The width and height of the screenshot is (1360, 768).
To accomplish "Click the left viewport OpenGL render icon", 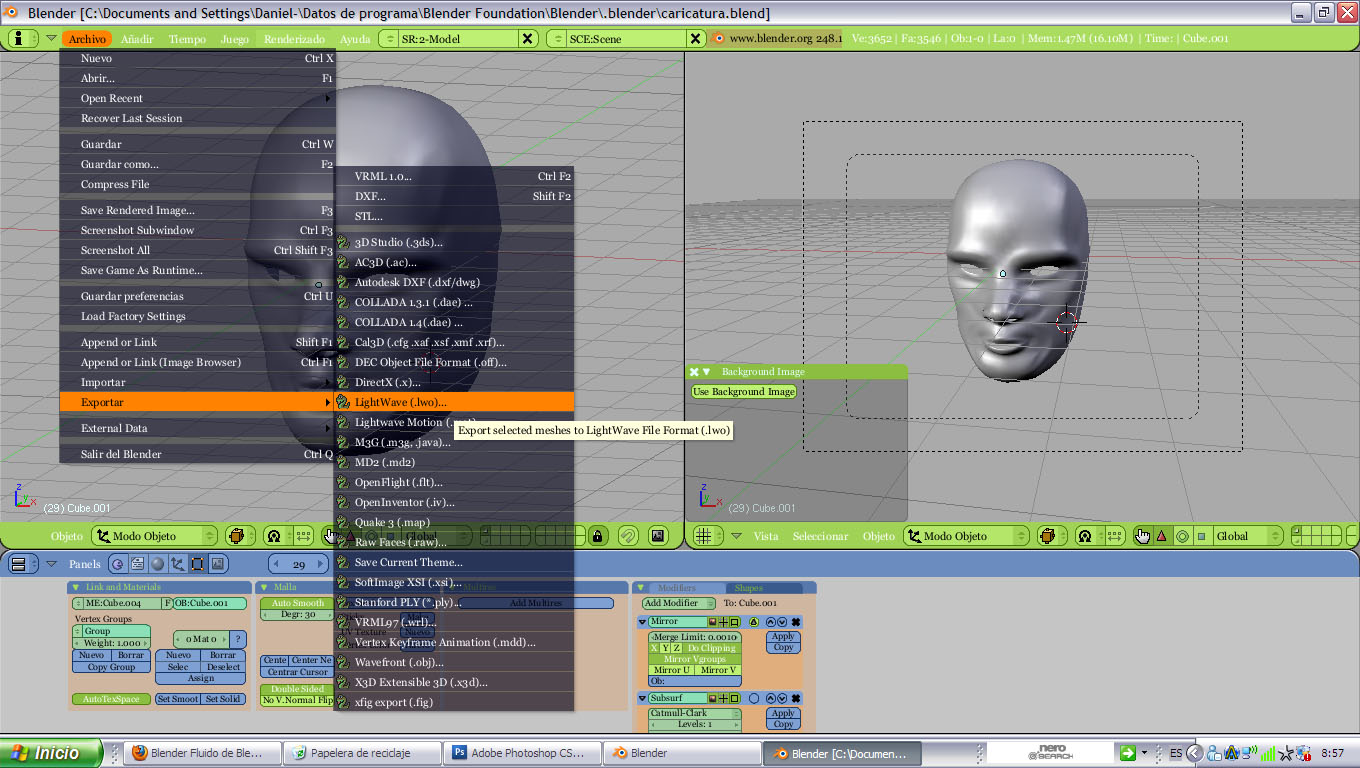I will pos(658,536).
